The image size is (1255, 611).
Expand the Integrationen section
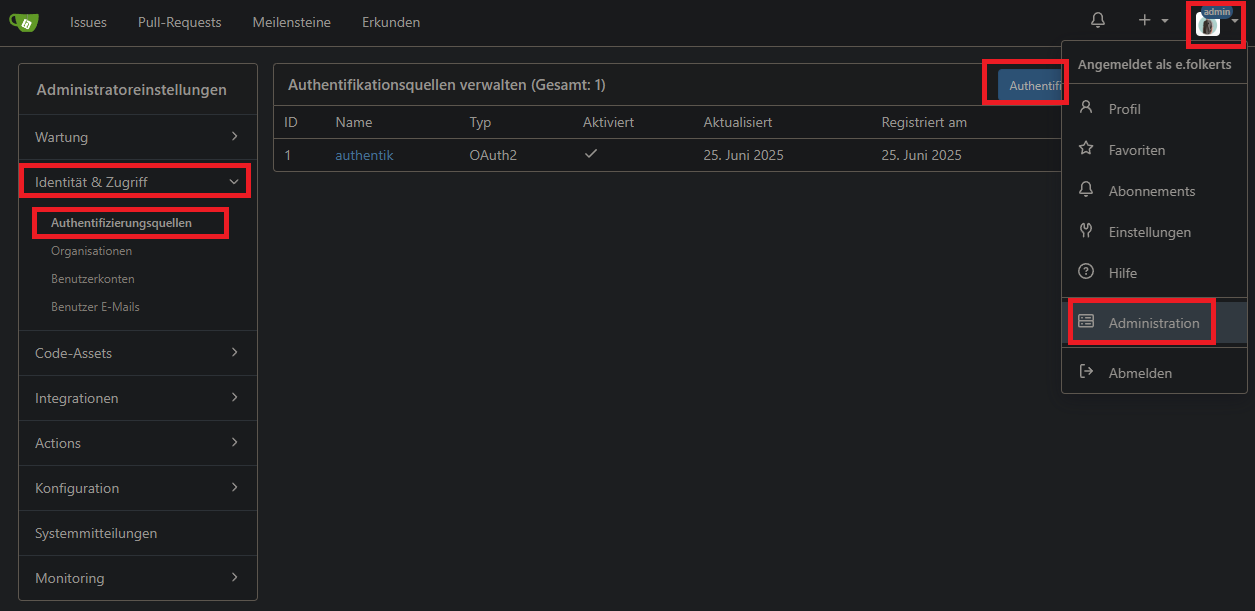[x=138, y=398]
